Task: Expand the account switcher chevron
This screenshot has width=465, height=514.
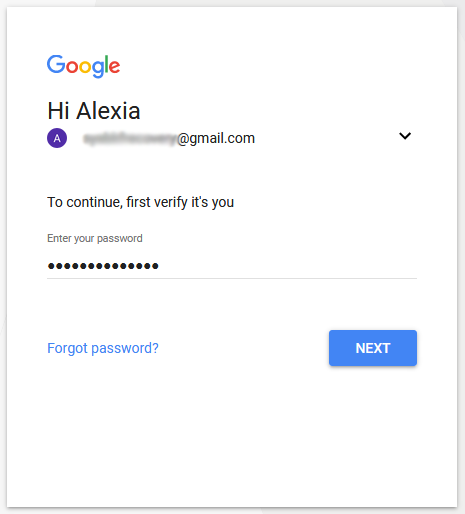Action: point(405,136)
